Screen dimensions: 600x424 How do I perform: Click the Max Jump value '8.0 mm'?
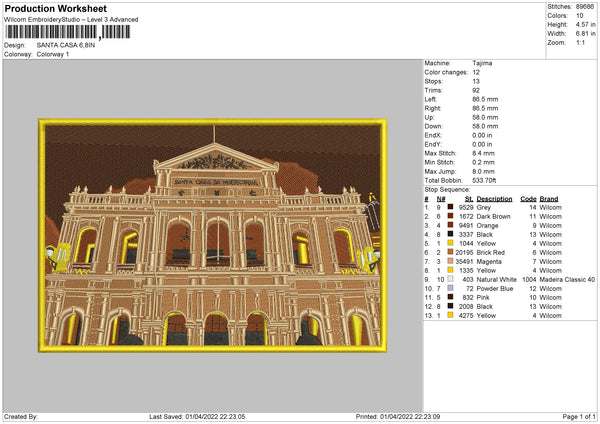coord(483,171)
